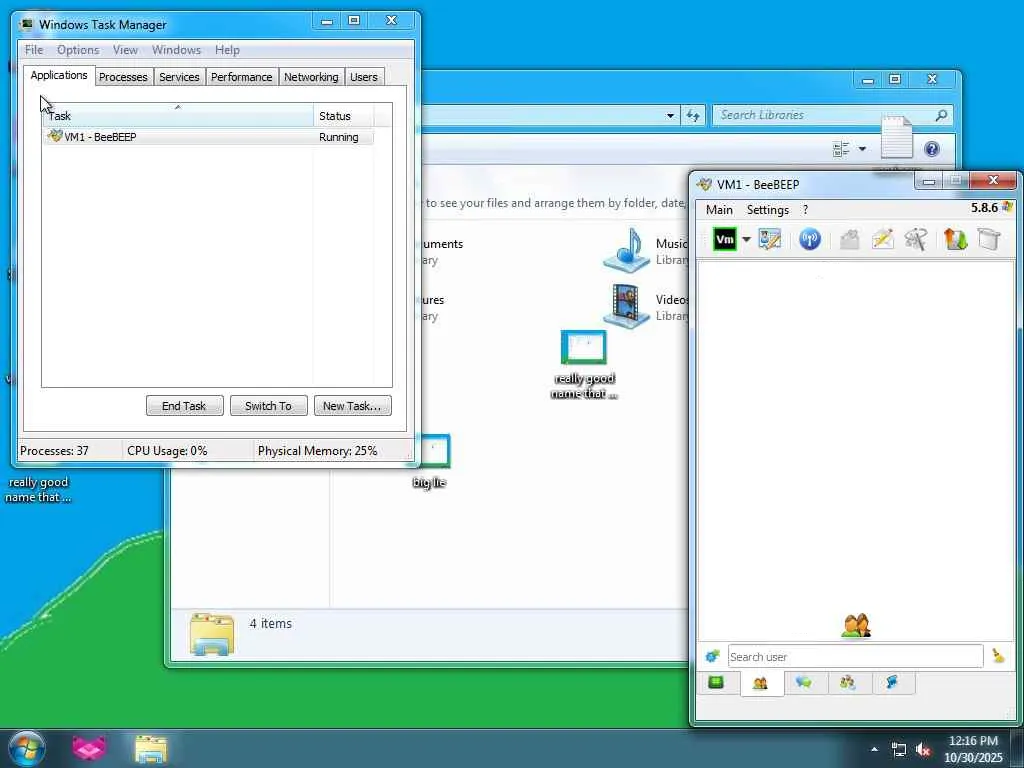Click the CPU Usage: 0% status text
Screen dimensions: 1024x768
pos(167,451)
